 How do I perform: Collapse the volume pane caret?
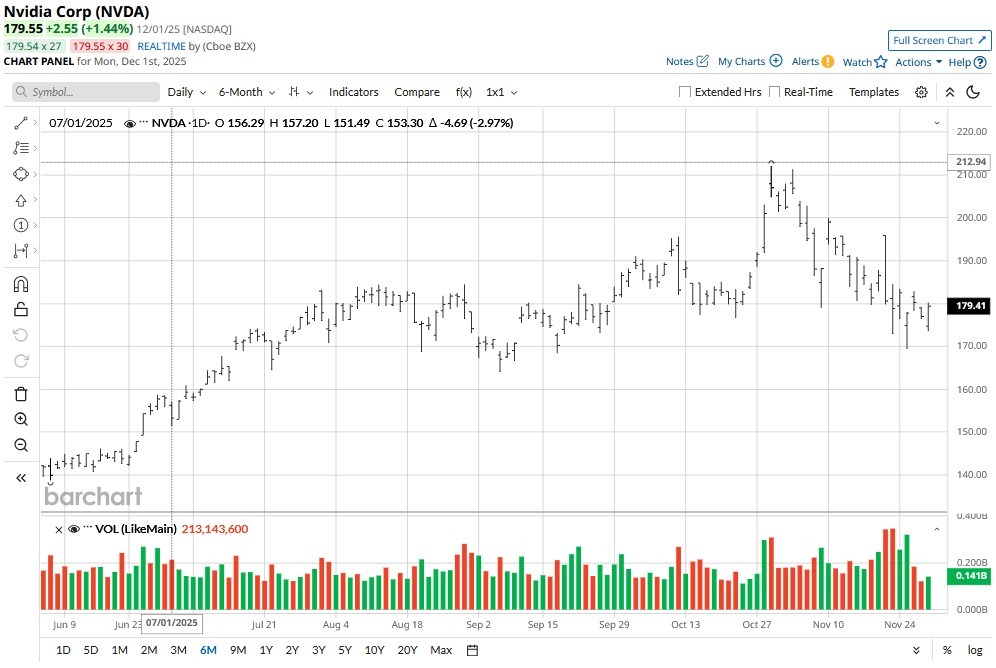coord(936,529)
